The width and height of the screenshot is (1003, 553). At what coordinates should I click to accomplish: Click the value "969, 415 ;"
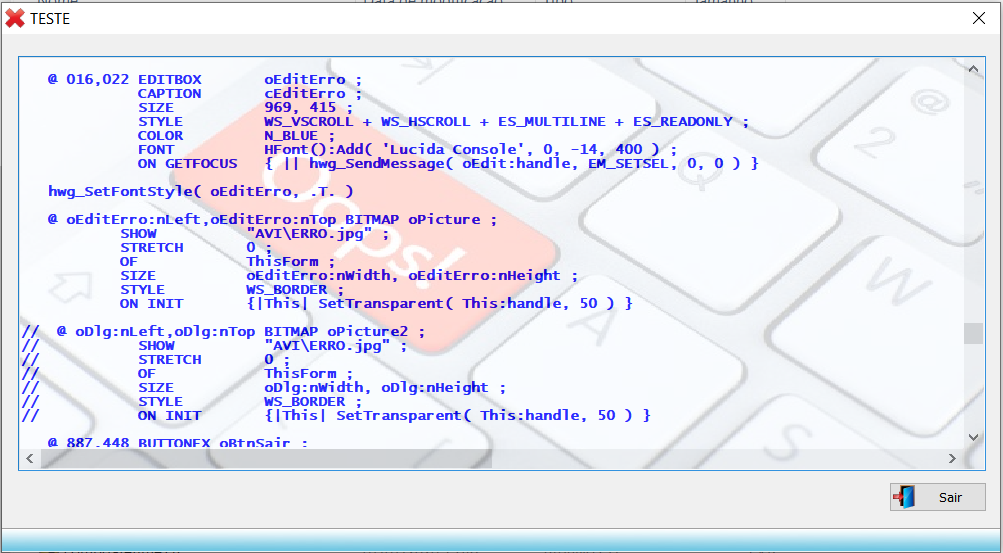click(x=309, y=108)
